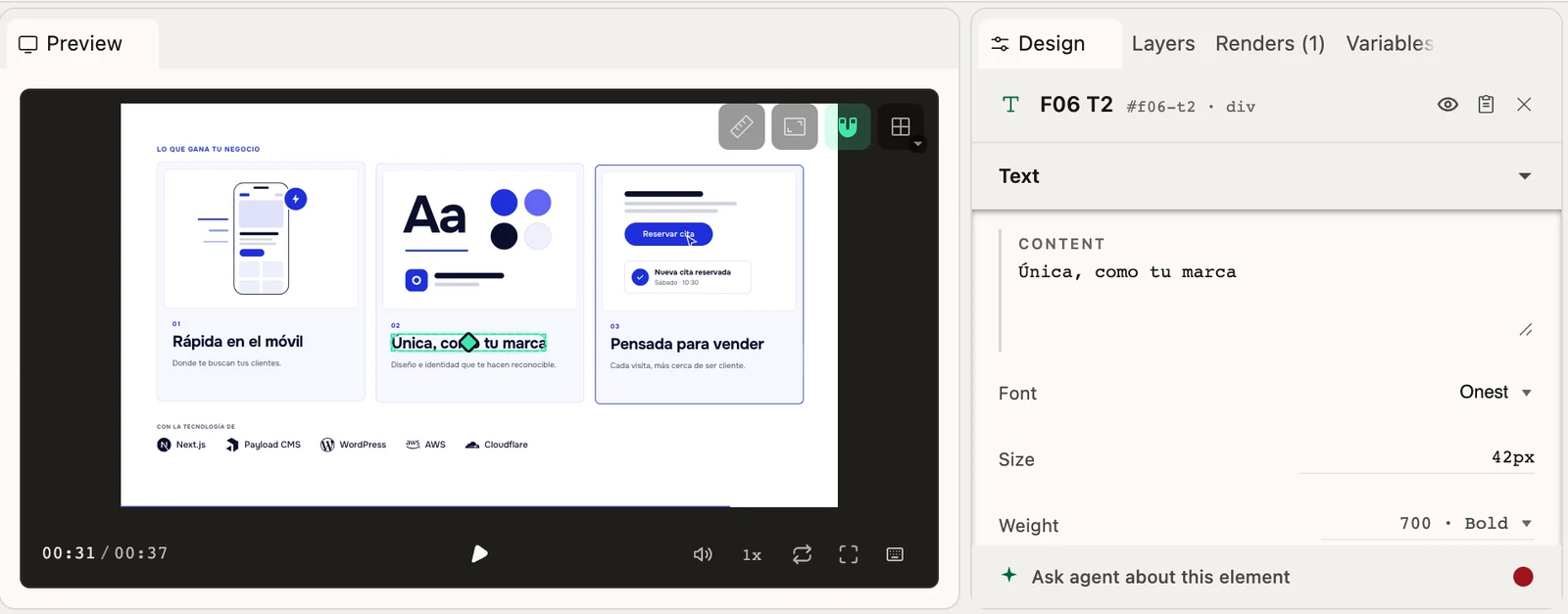This screenshot has width=1568, height=614.
Task: Mute the preview audio
Action: 703,554
